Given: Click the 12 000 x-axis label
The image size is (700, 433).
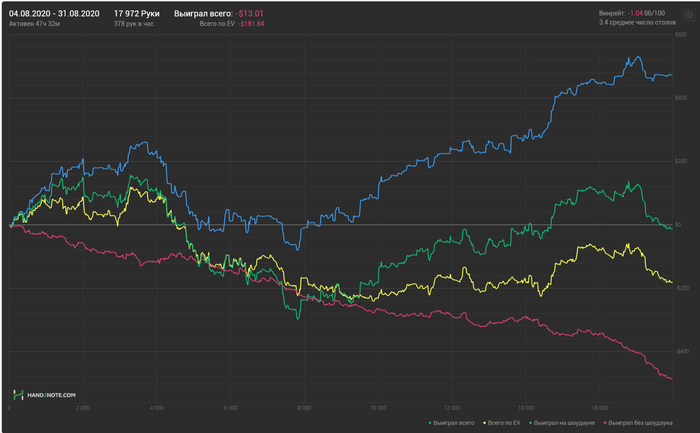Looking at the screenshot, I should click(452, 408).
